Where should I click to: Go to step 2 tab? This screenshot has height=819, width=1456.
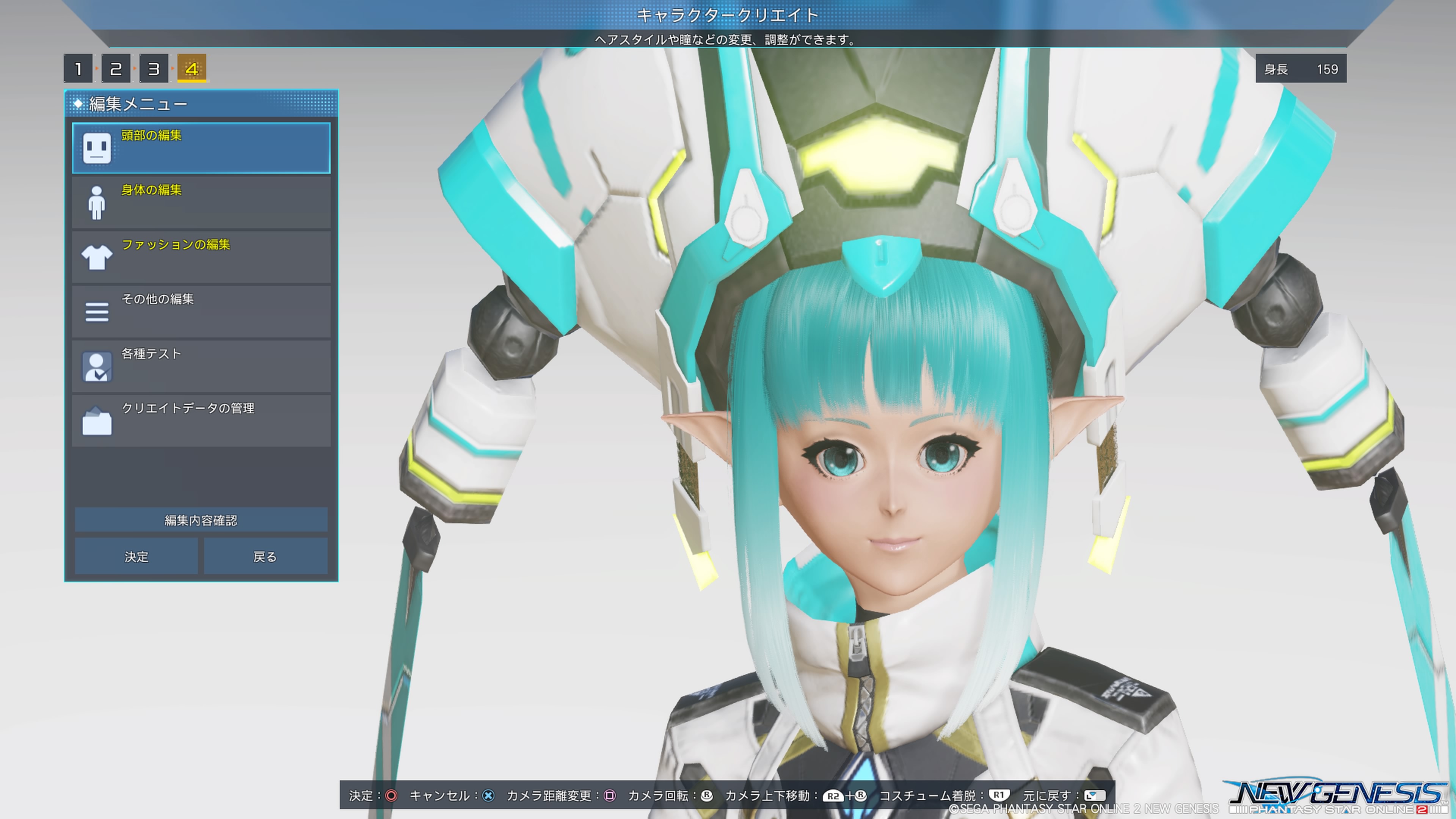[116, 69]
